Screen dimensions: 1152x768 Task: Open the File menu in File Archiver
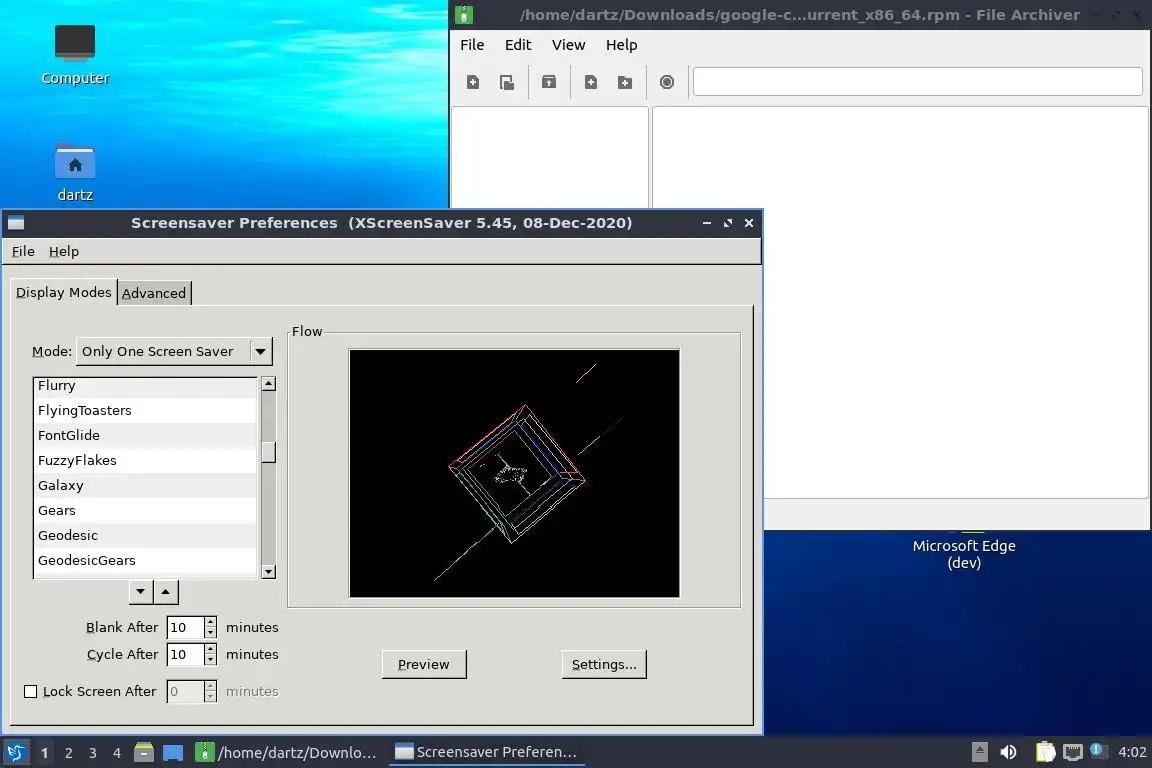click(x=472, y=45)
